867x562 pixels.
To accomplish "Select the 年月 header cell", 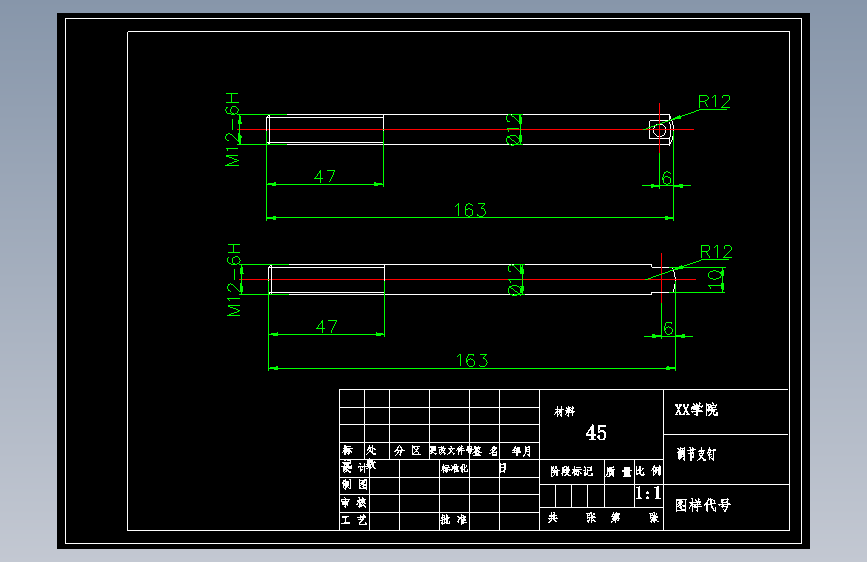I will [x=521, y=451].
